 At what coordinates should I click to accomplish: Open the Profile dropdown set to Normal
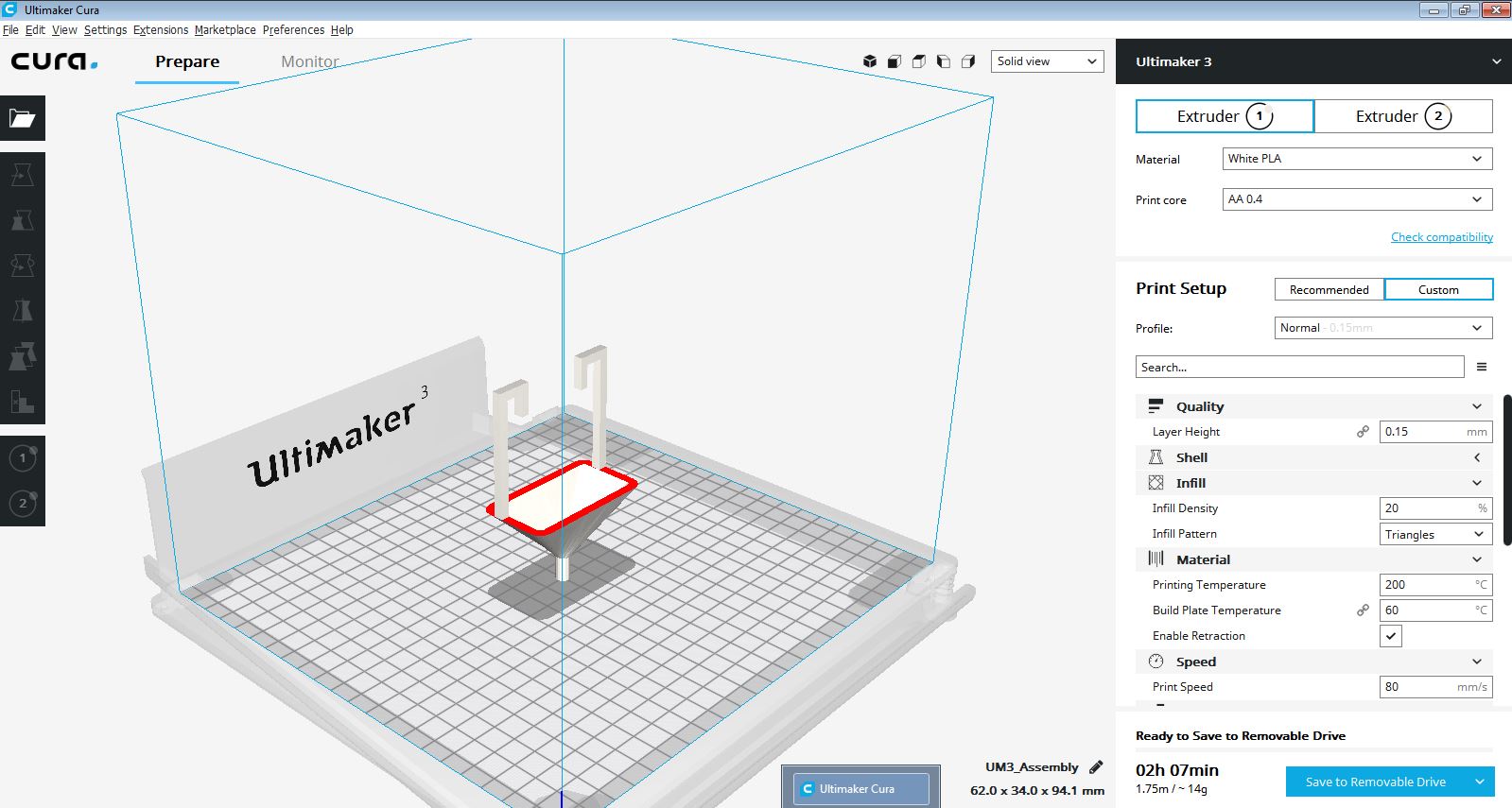click(x=1383, y=328)
